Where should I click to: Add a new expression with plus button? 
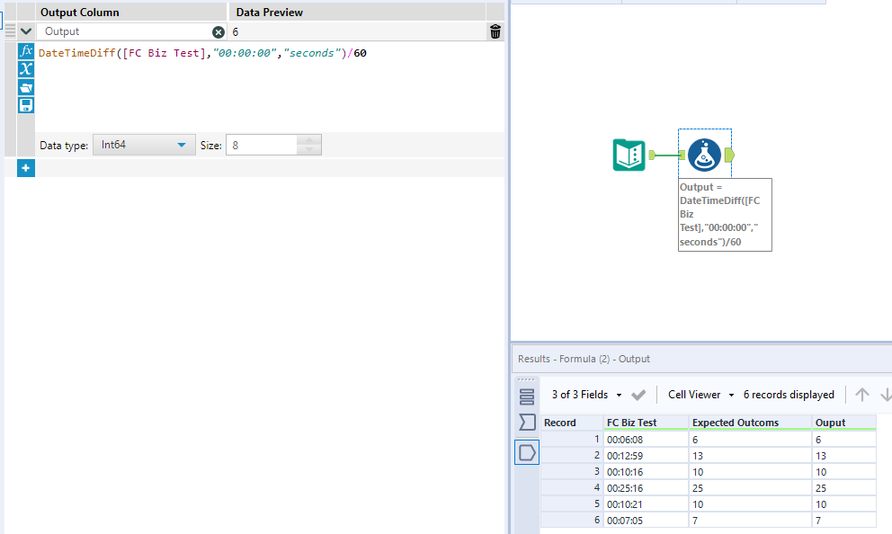(x=26, y=168)
